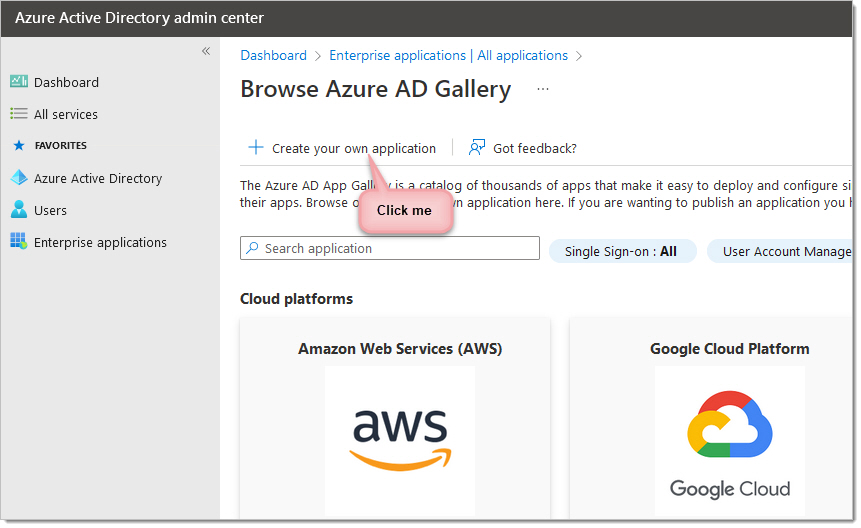Select the Google Cloud Platform tile
The width and height of the screenshot is (861, 528).
(729, 420)
